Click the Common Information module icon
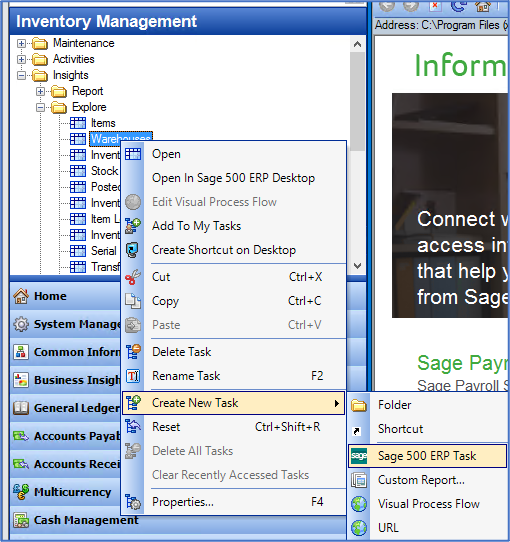Viewport: 510px width, 542px height. click(21, 352)
